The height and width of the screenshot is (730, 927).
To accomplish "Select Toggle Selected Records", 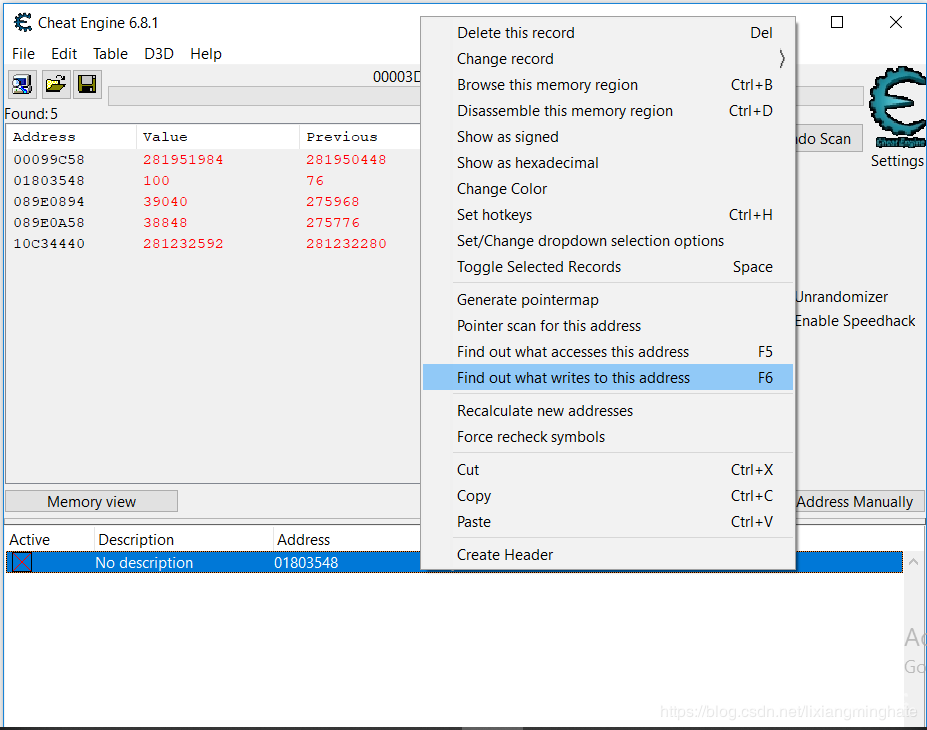I will pyautogui.click(x=608, y=267).
